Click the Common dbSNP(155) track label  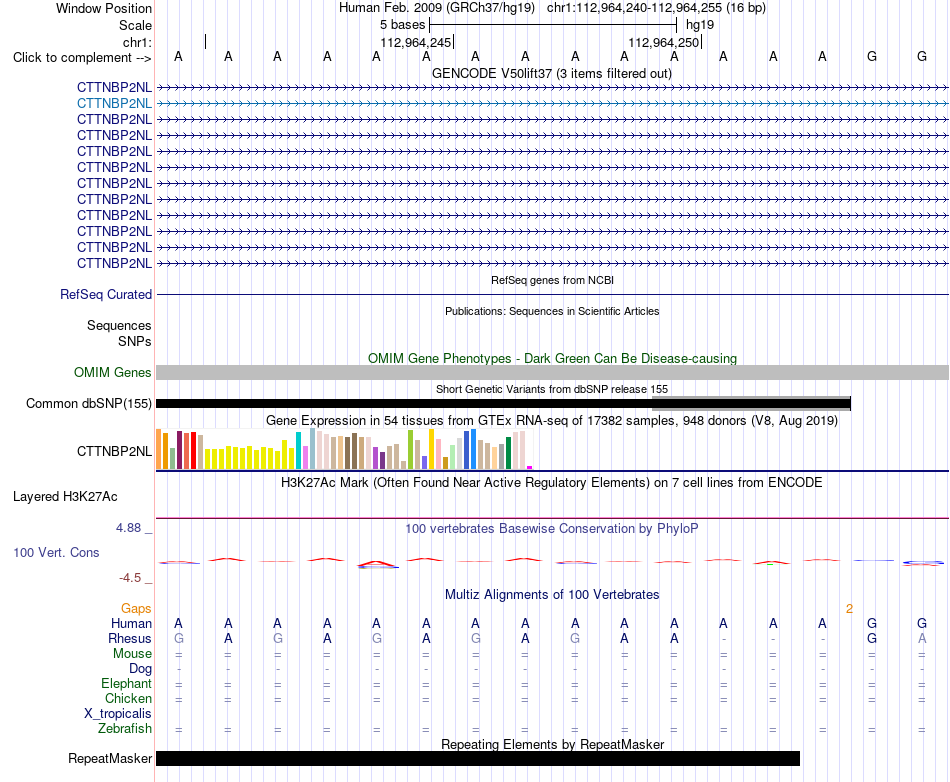point(89,403)
